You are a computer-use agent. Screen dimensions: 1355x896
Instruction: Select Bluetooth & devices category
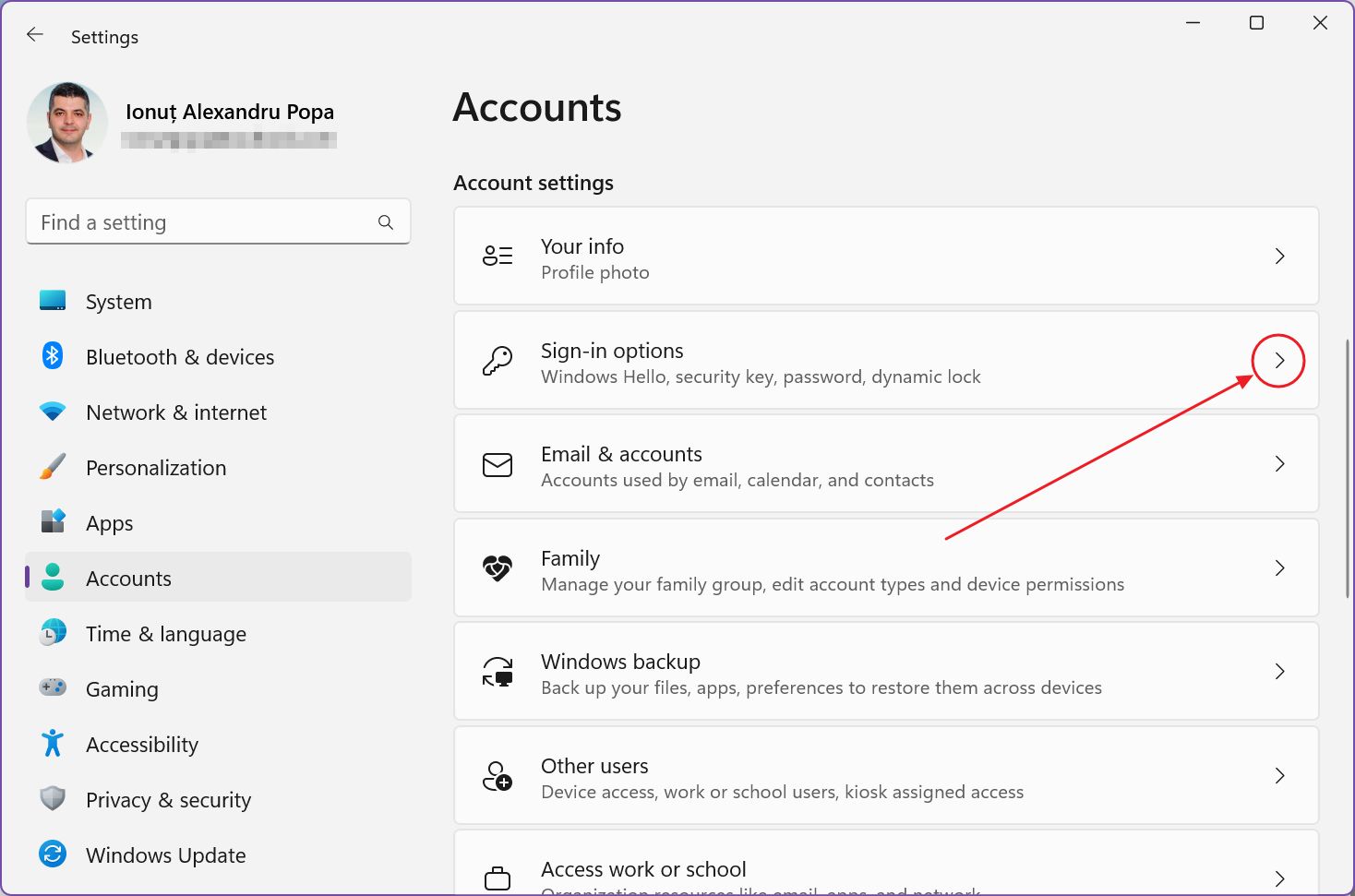[x=219, y=357]
